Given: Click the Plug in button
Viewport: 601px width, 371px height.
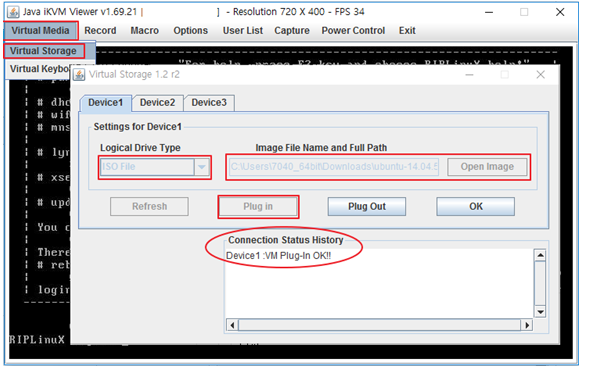Looking at the screenshot, I should pyautogui.click(x=258, y=207).
